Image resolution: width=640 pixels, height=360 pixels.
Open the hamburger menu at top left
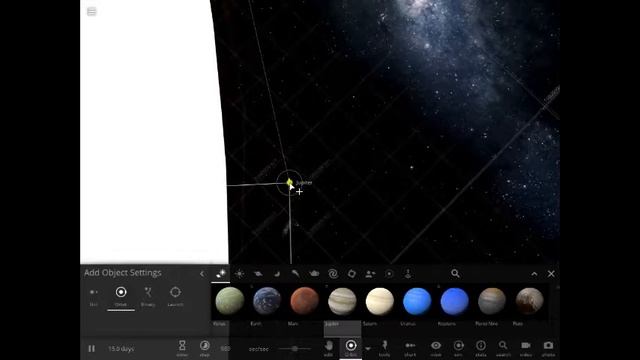[91, 11]
